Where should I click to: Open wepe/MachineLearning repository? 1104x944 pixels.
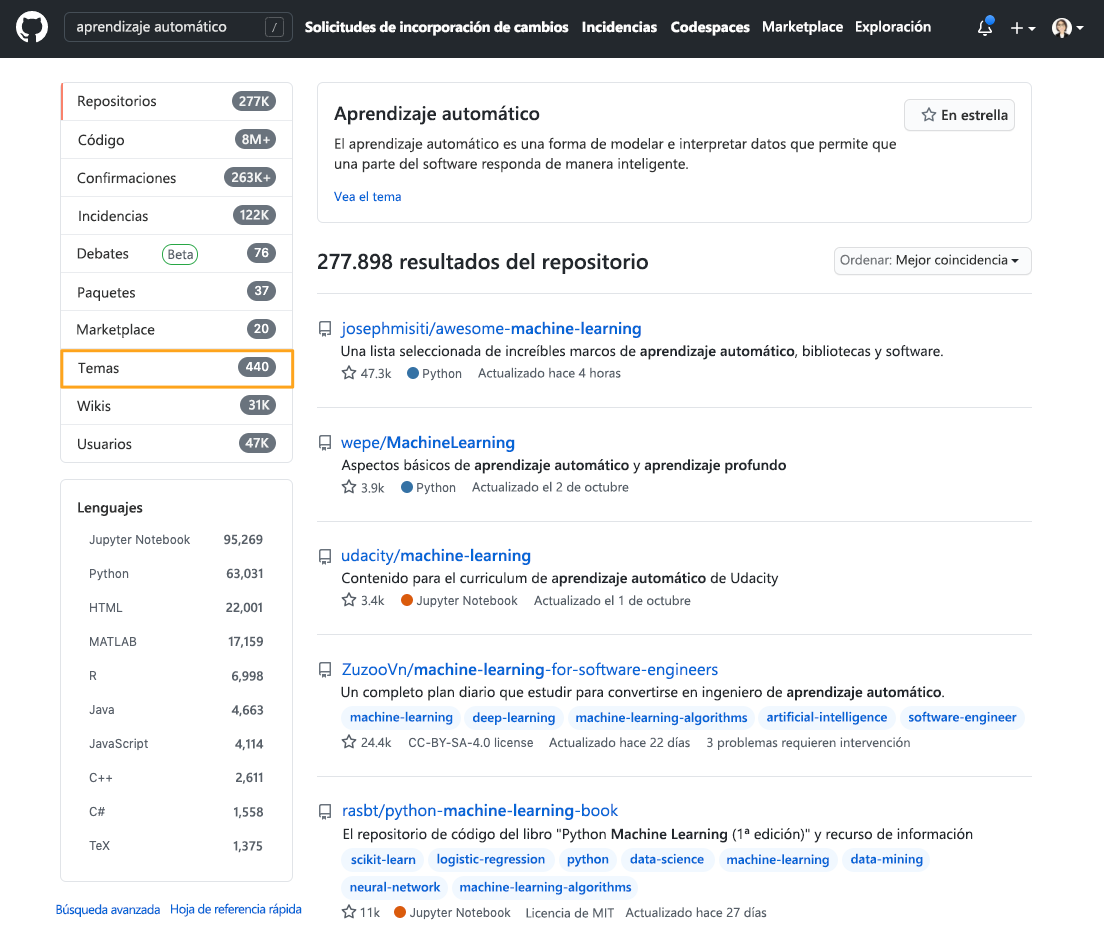coord(428,443)
